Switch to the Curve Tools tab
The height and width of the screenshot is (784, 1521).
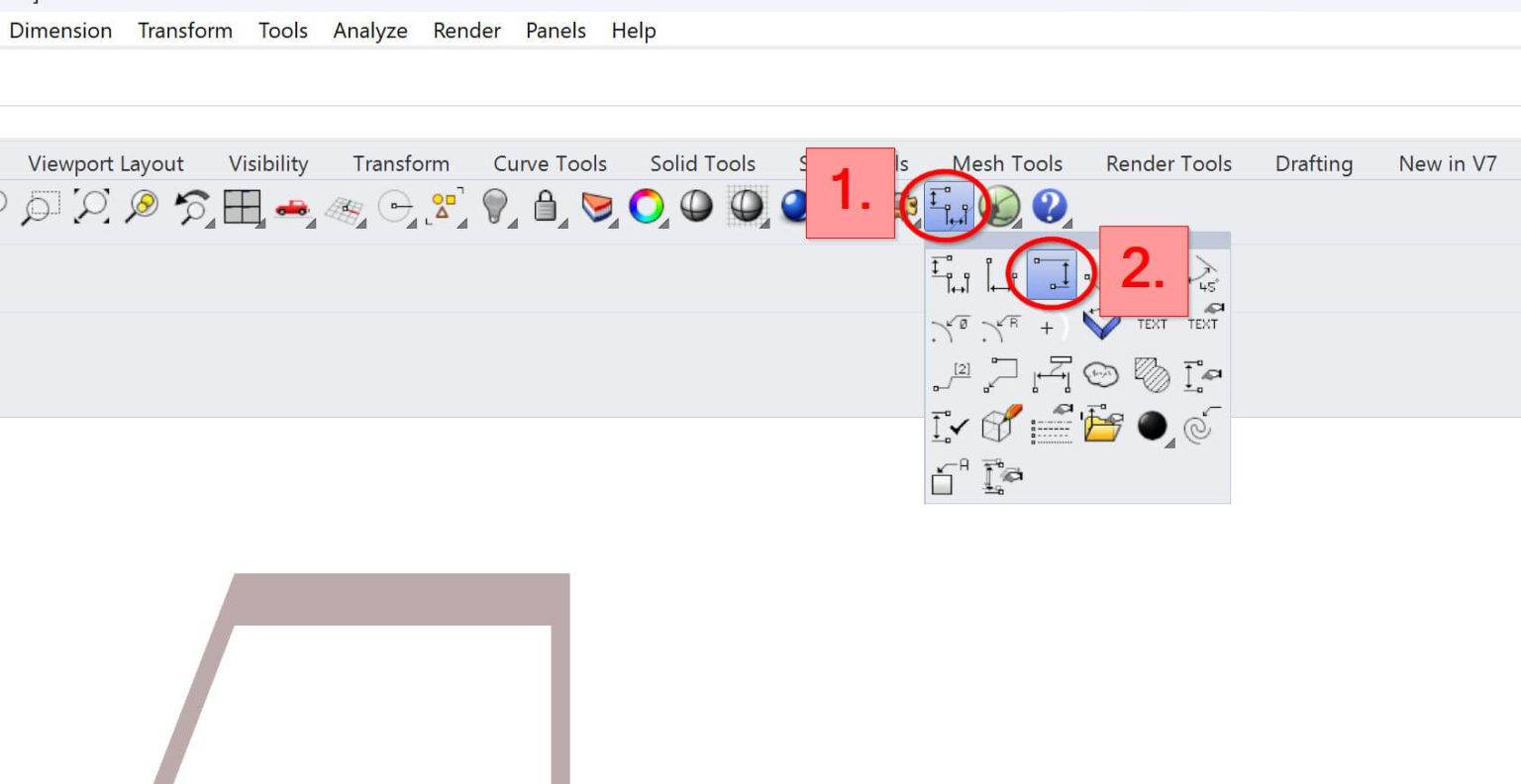tap(550, 163)
